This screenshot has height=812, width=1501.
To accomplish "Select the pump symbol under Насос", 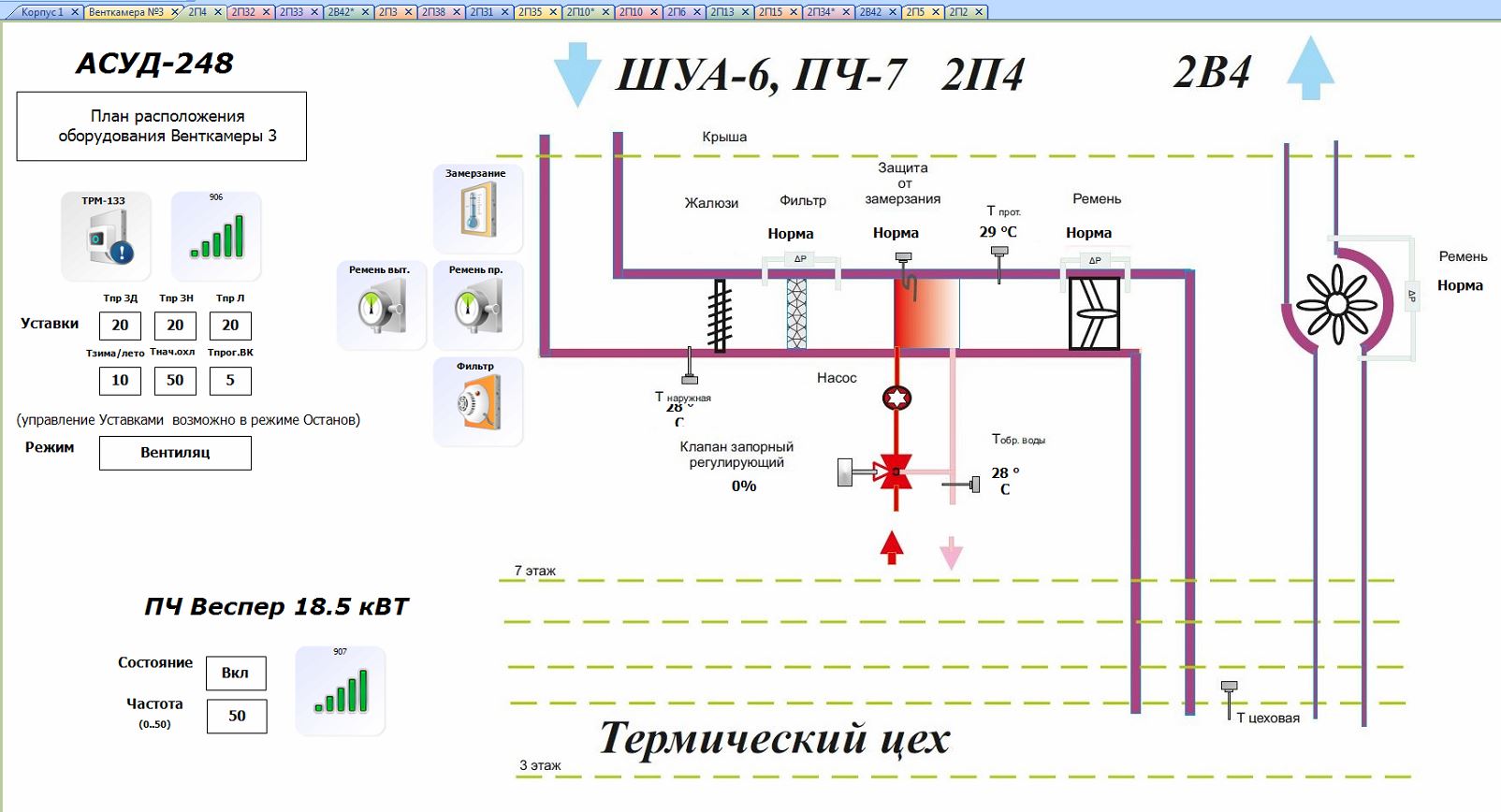I will tap(896, 399).
